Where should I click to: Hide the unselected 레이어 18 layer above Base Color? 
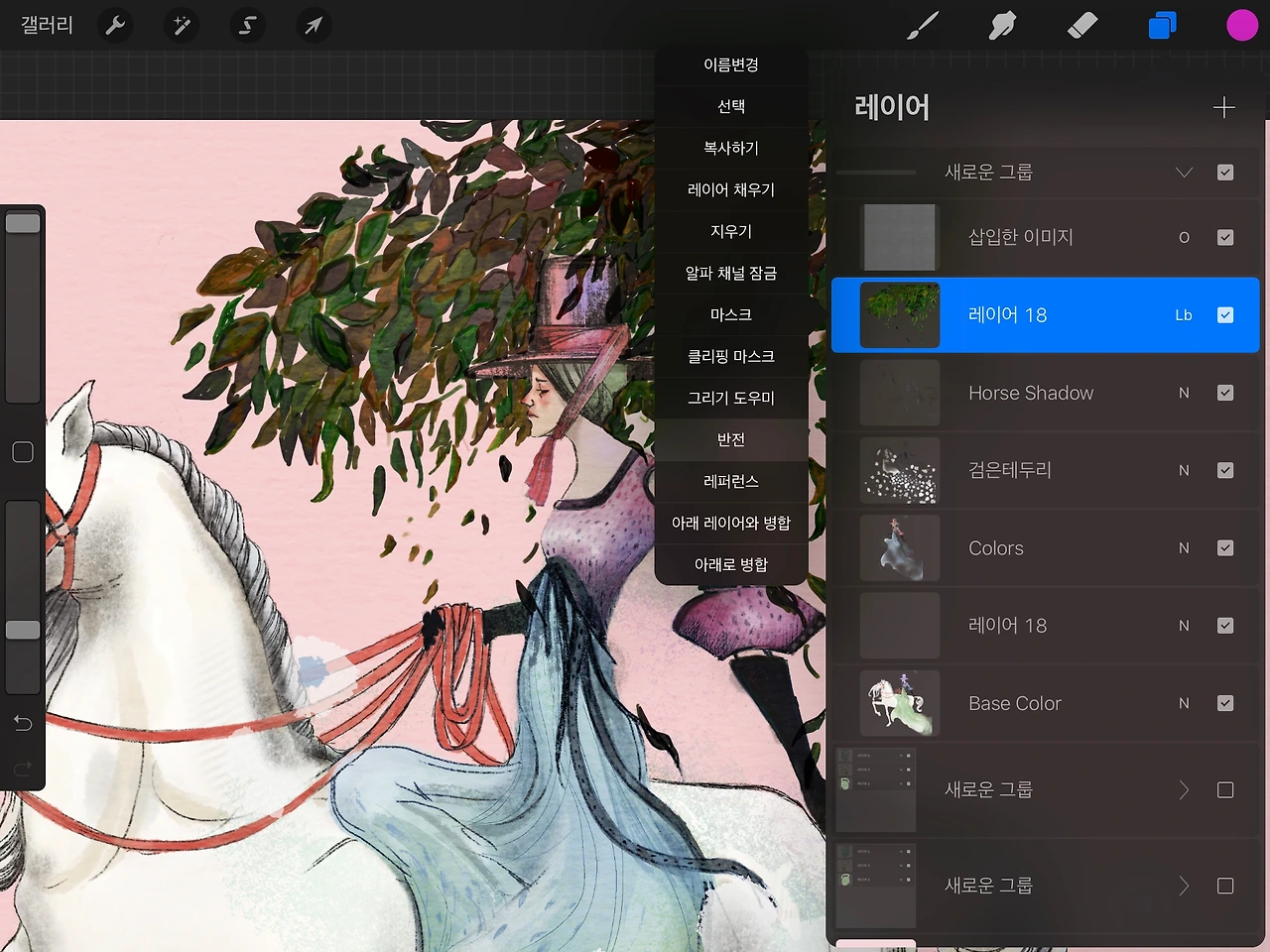[1225, 626]
